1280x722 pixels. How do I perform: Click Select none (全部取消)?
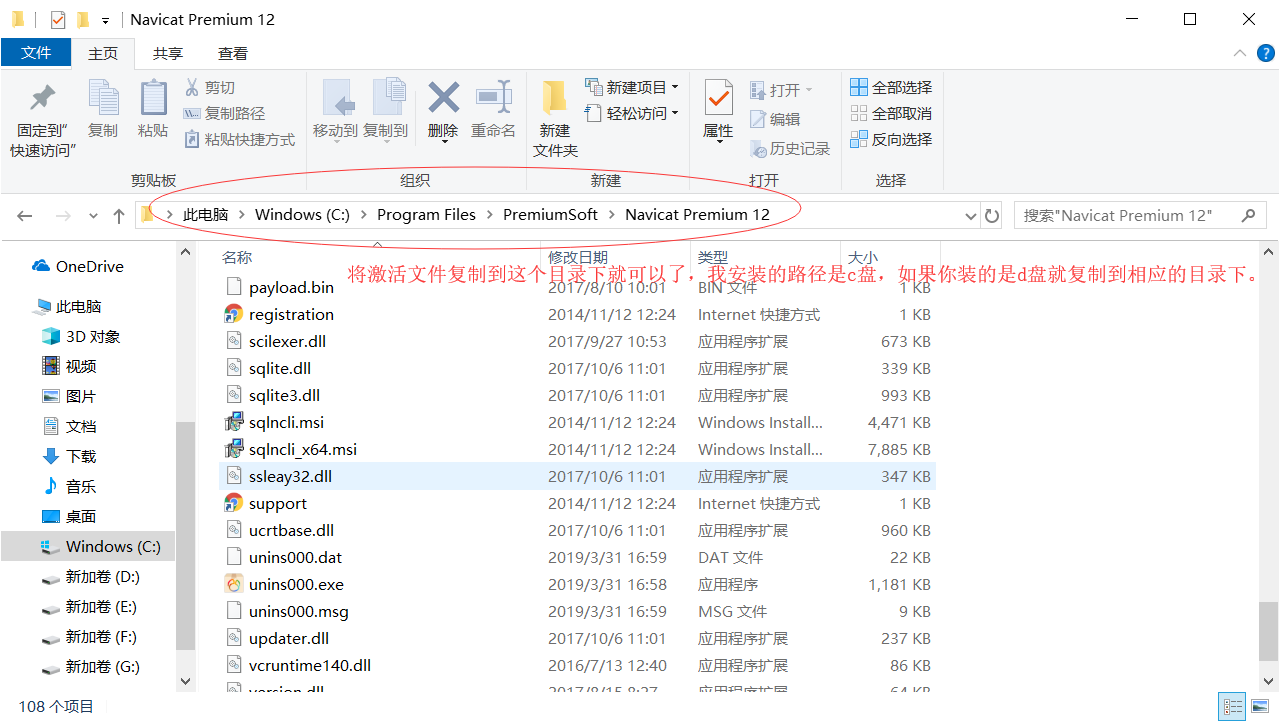pyautogui.click(x=891, y=114)
